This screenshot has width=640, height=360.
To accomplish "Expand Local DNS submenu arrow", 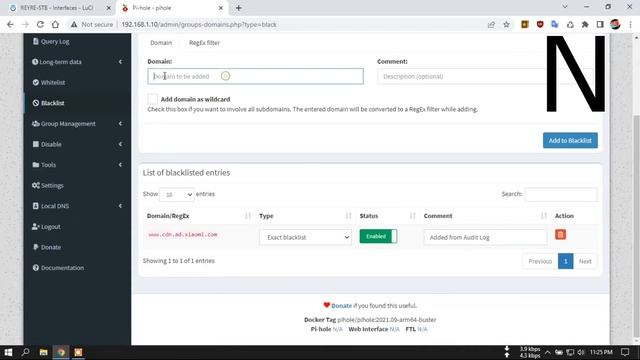I will tap(120, 206).
